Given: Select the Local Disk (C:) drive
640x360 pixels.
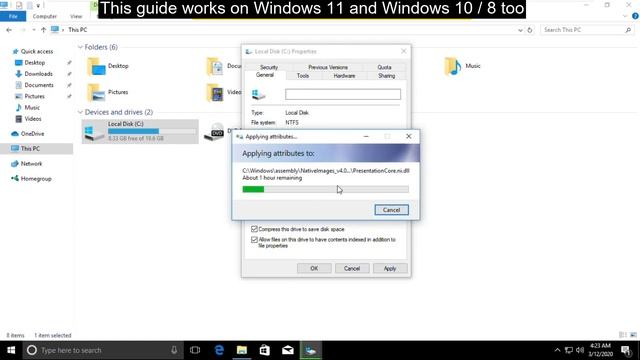Looking at the screenshot, I should 140,131.
